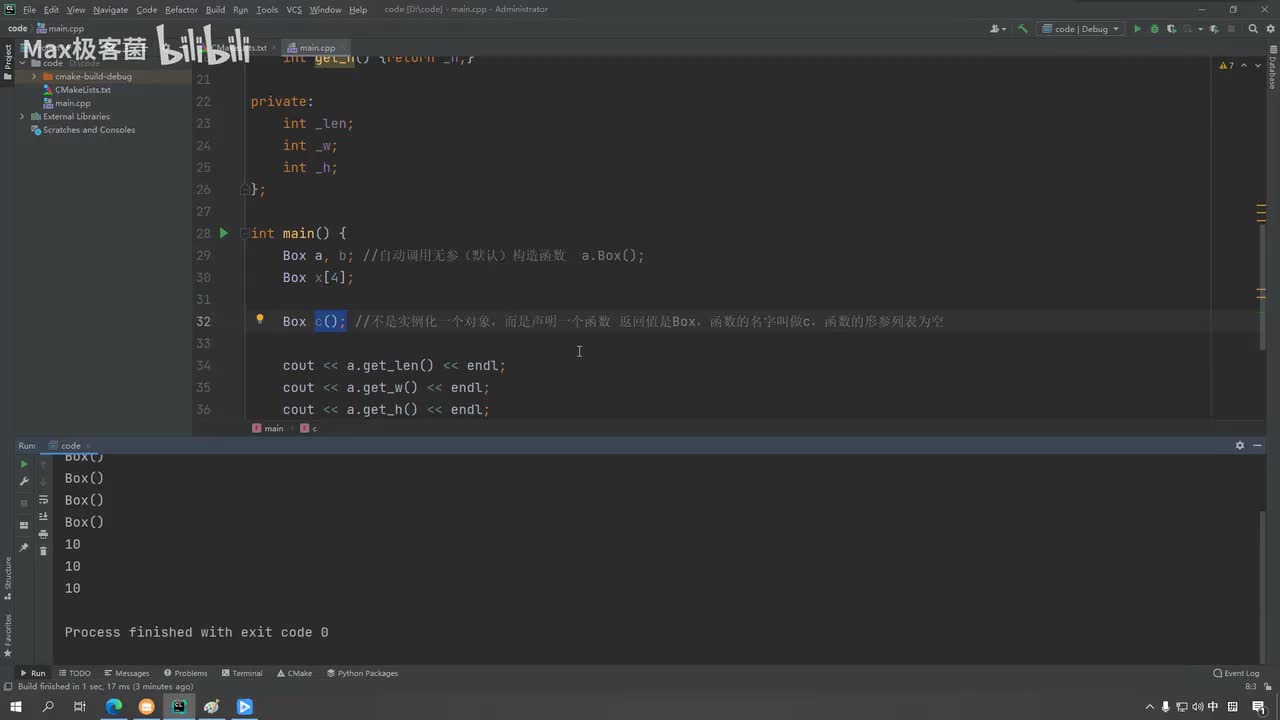Open the code | Debug configuration dropdown
This screenshot has height=720, width=1280.
coord(1081,29)
